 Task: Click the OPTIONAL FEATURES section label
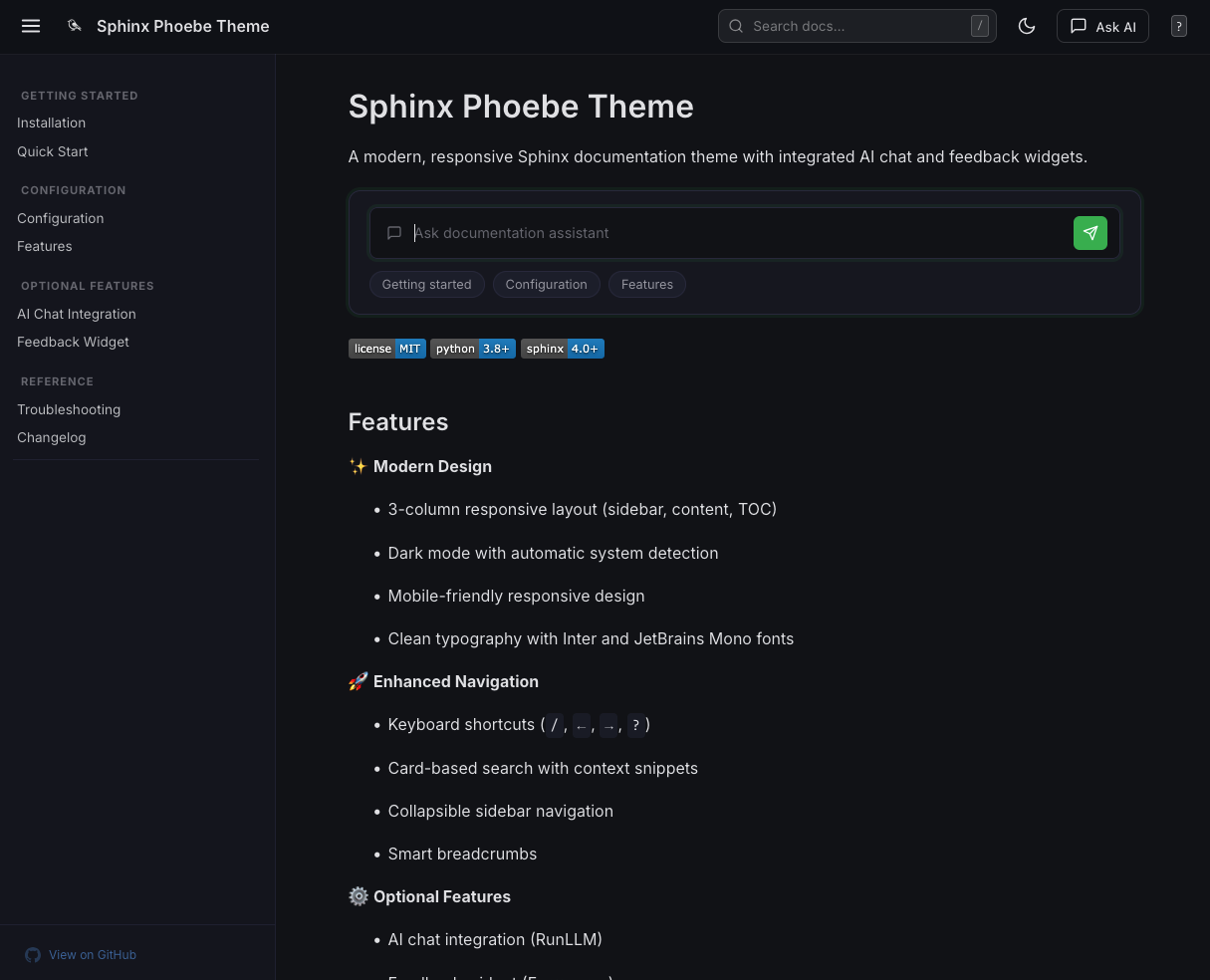pyautogui.click(x=88, y=286)
